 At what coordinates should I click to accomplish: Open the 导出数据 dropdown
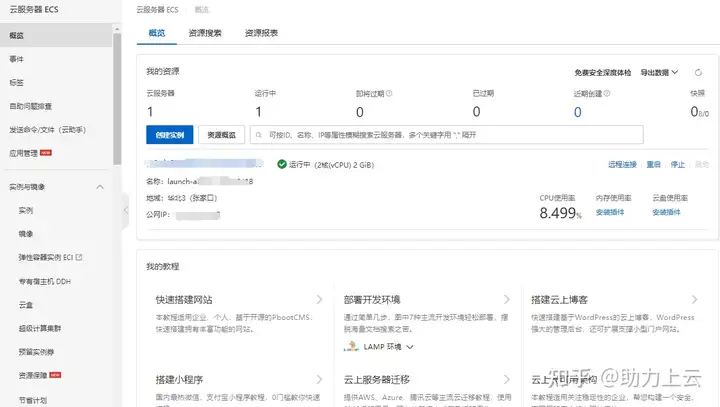point(659,73)
